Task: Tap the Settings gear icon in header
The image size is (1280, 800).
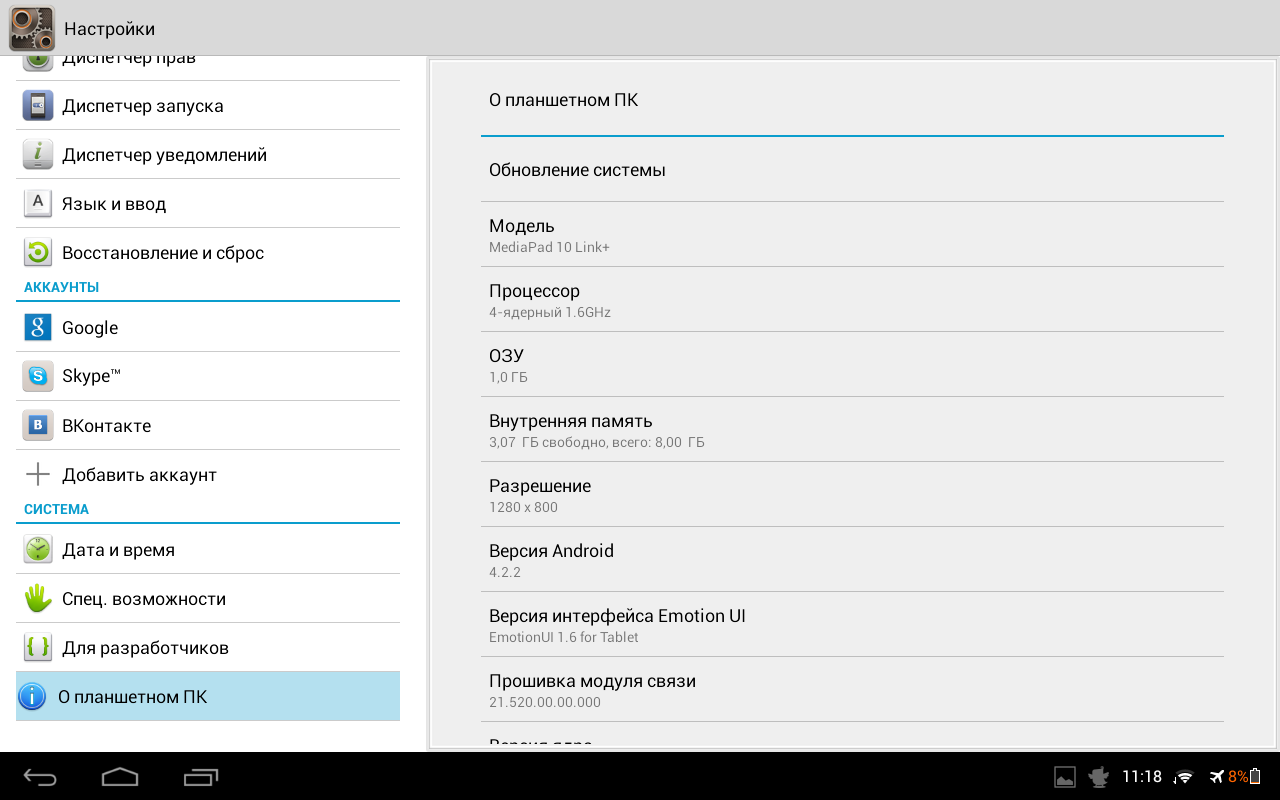Action: point(31,28)
